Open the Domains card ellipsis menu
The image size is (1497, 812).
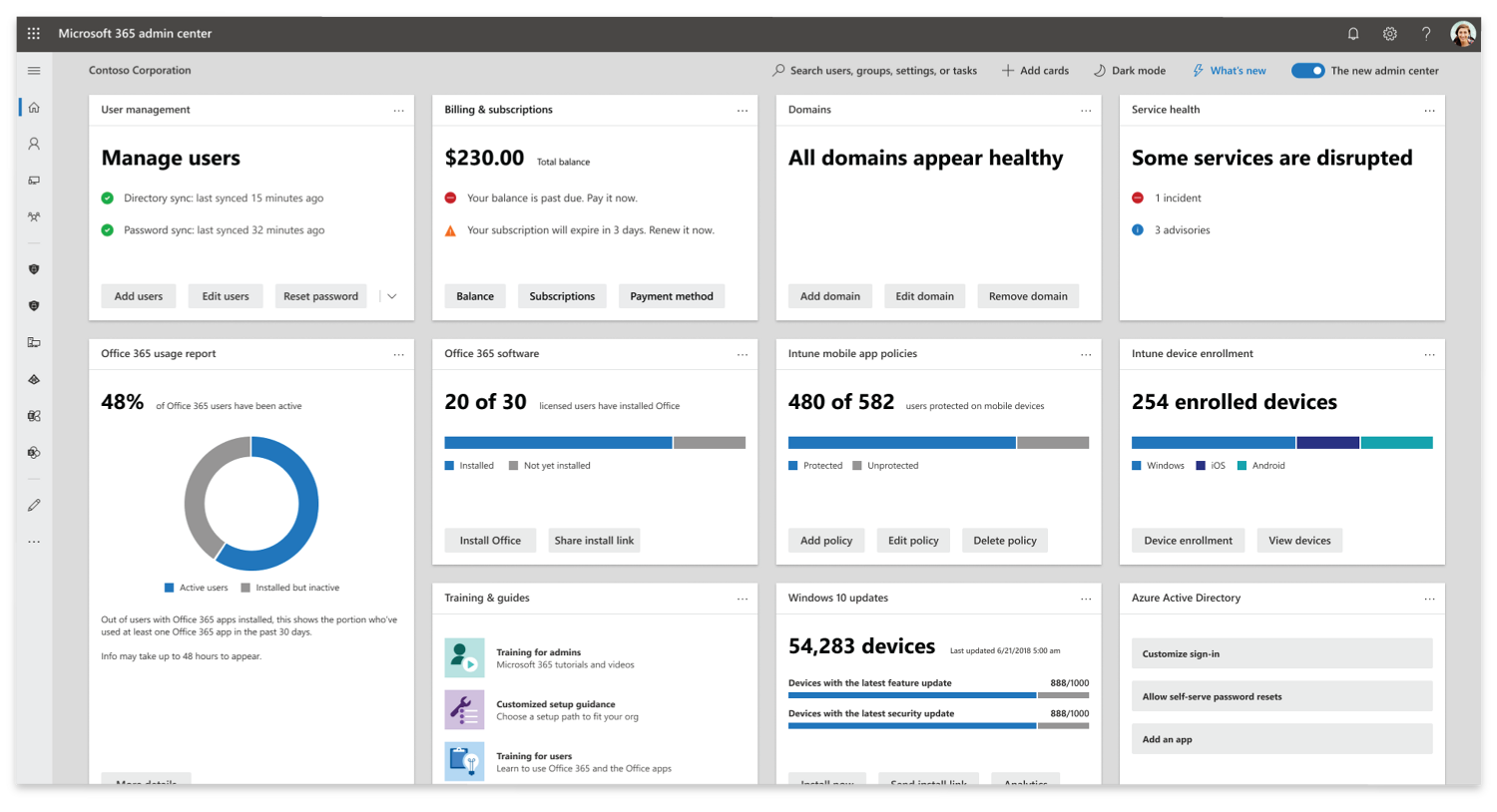pos(1086,110)
